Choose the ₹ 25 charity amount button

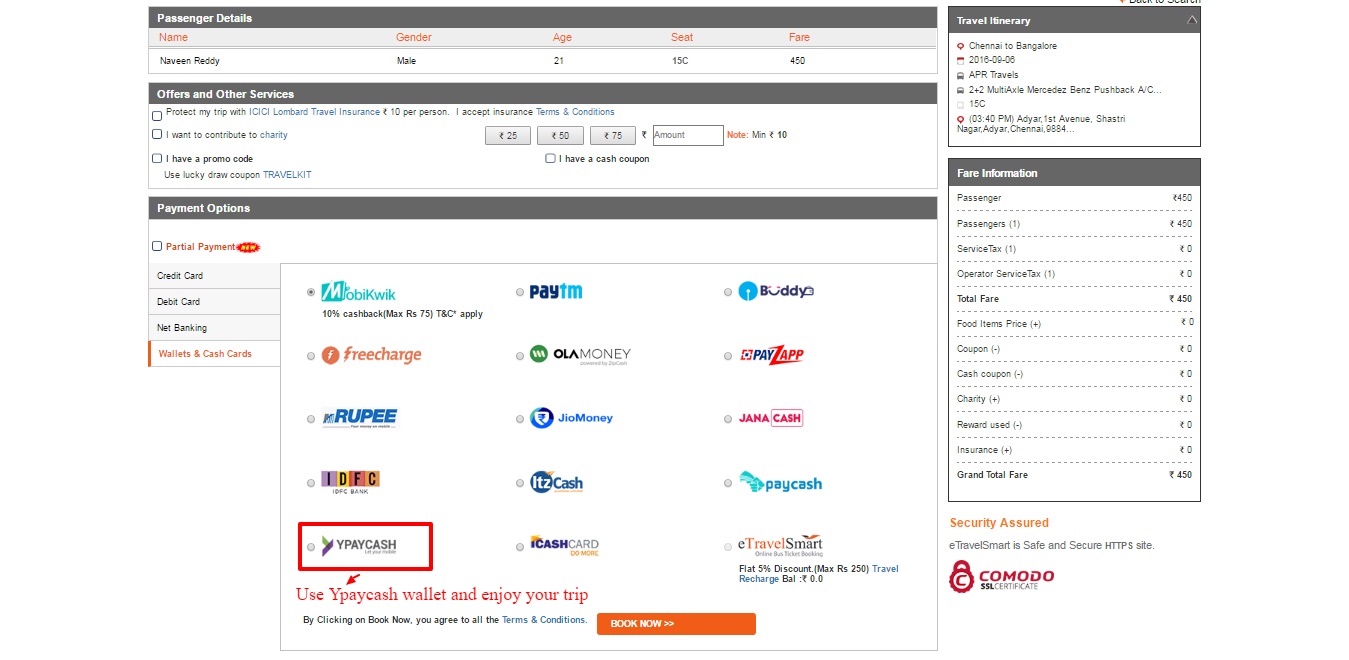tap(508, 135)
